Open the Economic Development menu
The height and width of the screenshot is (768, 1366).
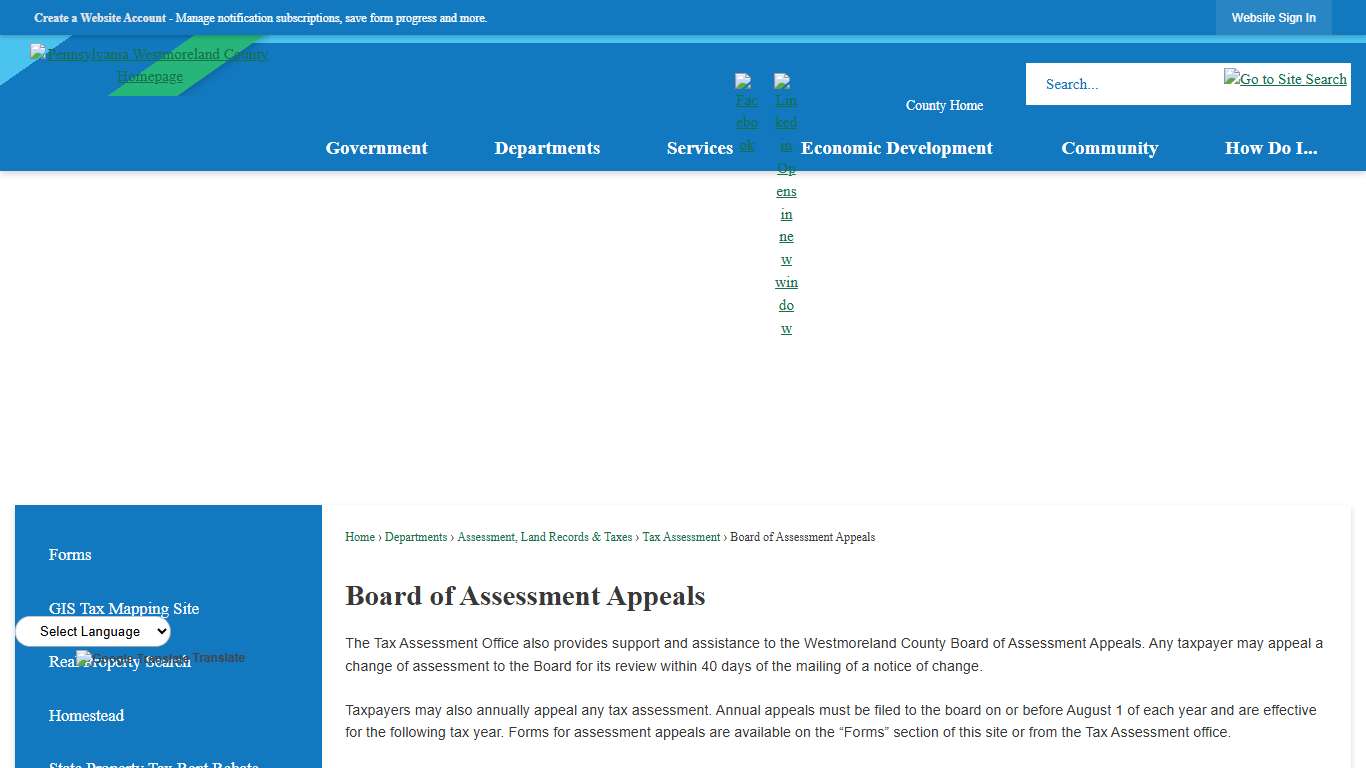click(x=897, y=147)
